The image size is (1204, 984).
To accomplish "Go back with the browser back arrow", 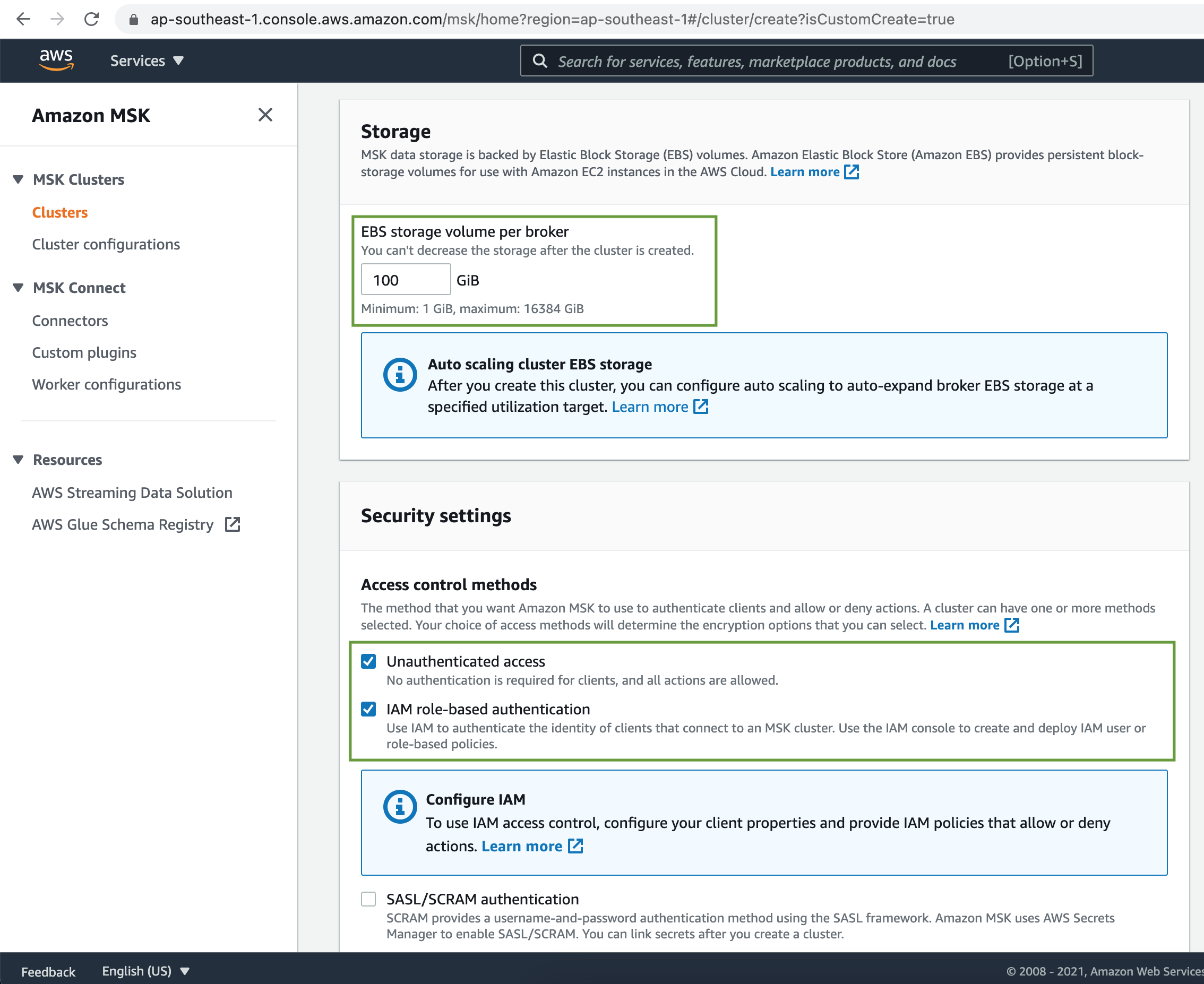I will tap(23, 19).
